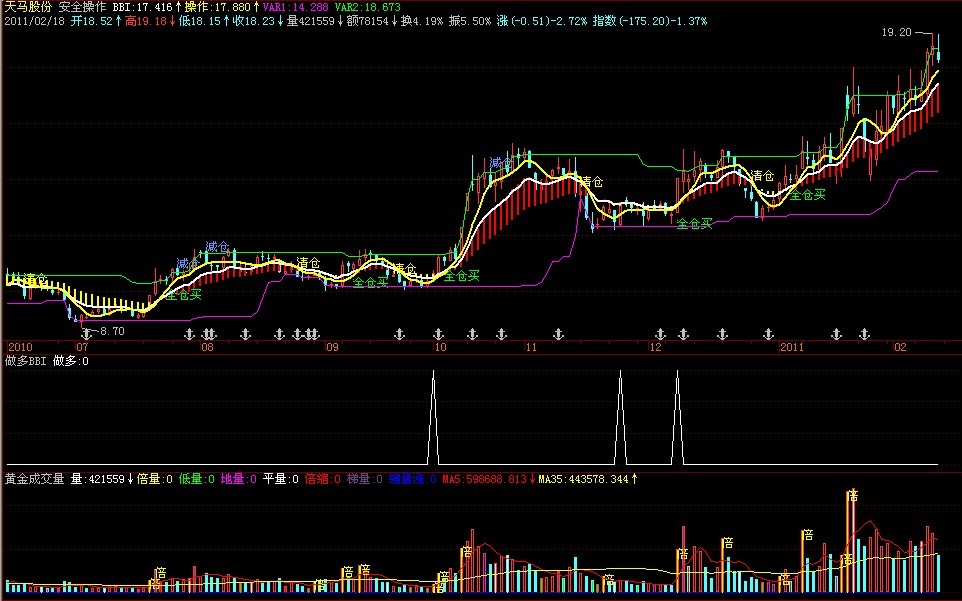Click the turnover amount 额78154
Screen dimensions: 962x601
tap(367, 21)
